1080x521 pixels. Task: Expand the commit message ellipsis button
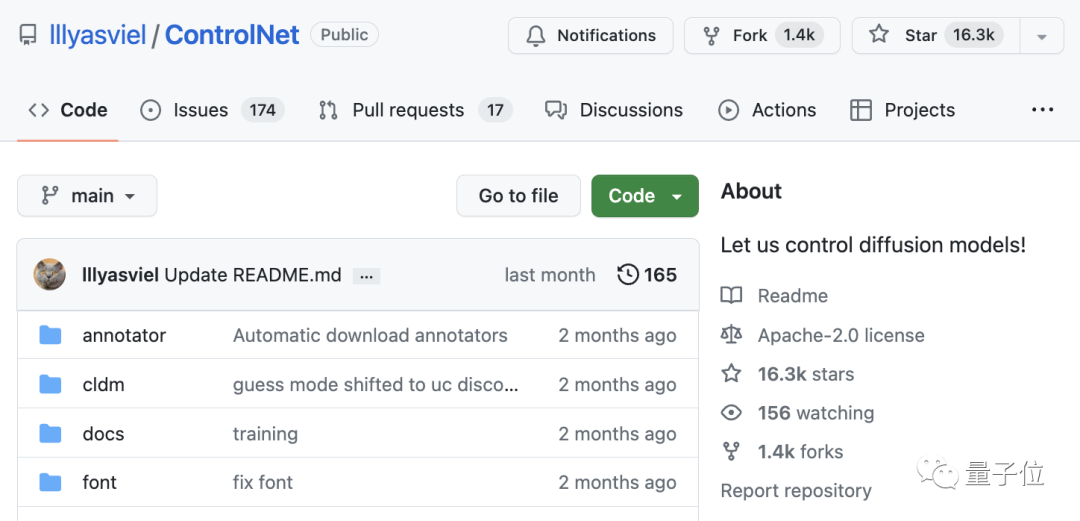point(366,276)
